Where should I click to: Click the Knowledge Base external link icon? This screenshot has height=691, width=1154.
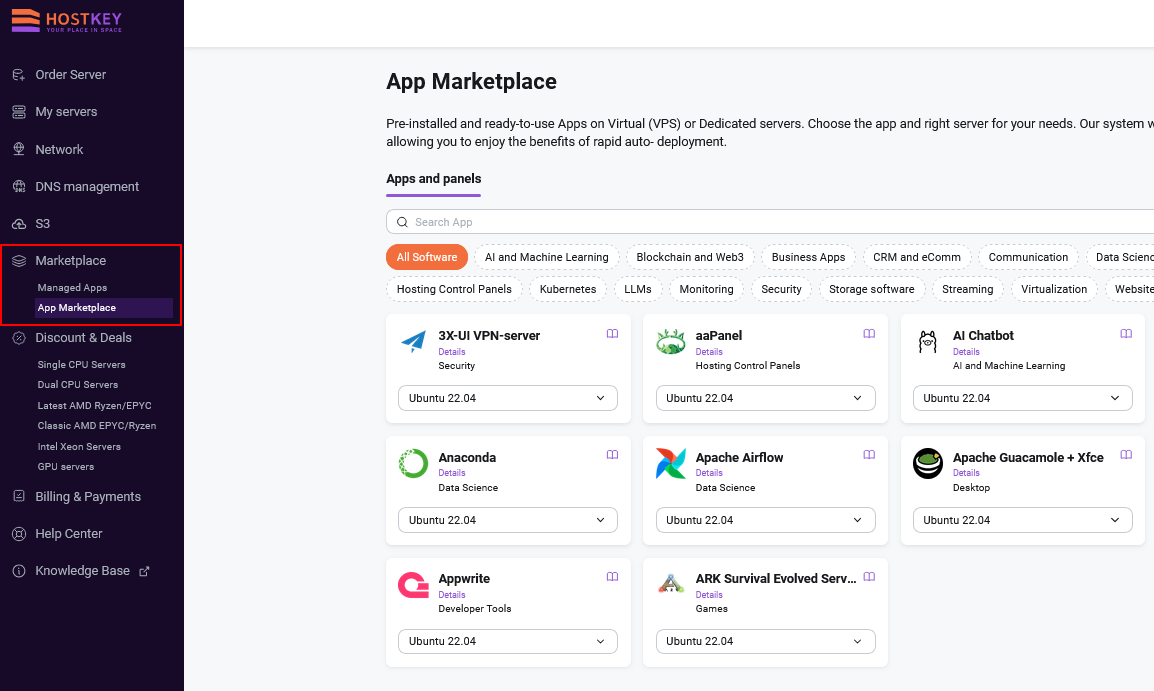(x=144, y=571)
